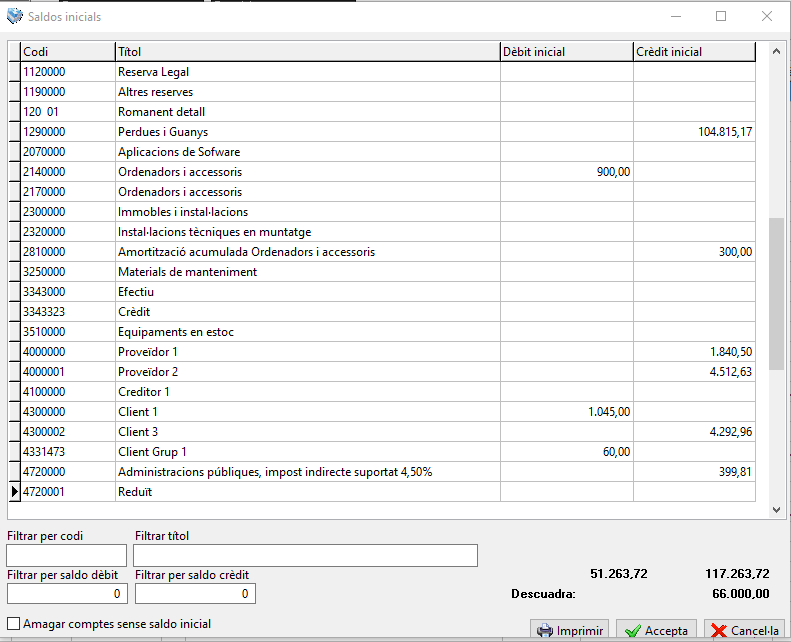This screenshot has width=791, height=642.
Task: Click the printer icon on Imprimir
Action: pos(545,631)
